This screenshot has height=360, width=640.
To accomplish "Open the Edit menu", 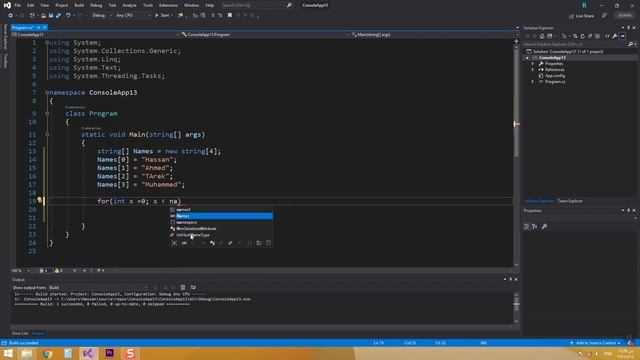I will pos(31,5).
